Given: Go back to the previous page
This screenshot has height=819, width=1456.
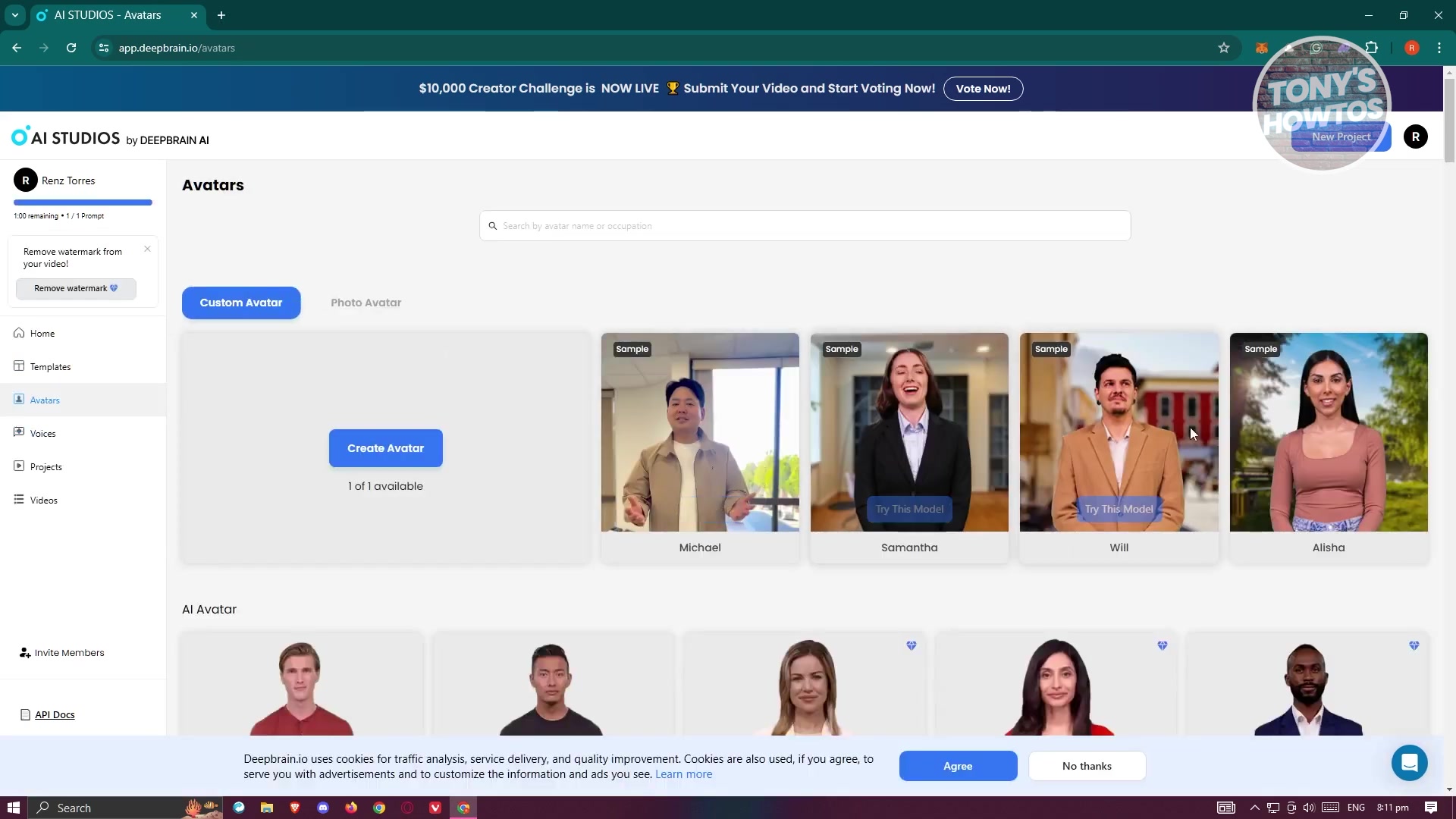Looking at the screenshot, I should tap(17, 48).
